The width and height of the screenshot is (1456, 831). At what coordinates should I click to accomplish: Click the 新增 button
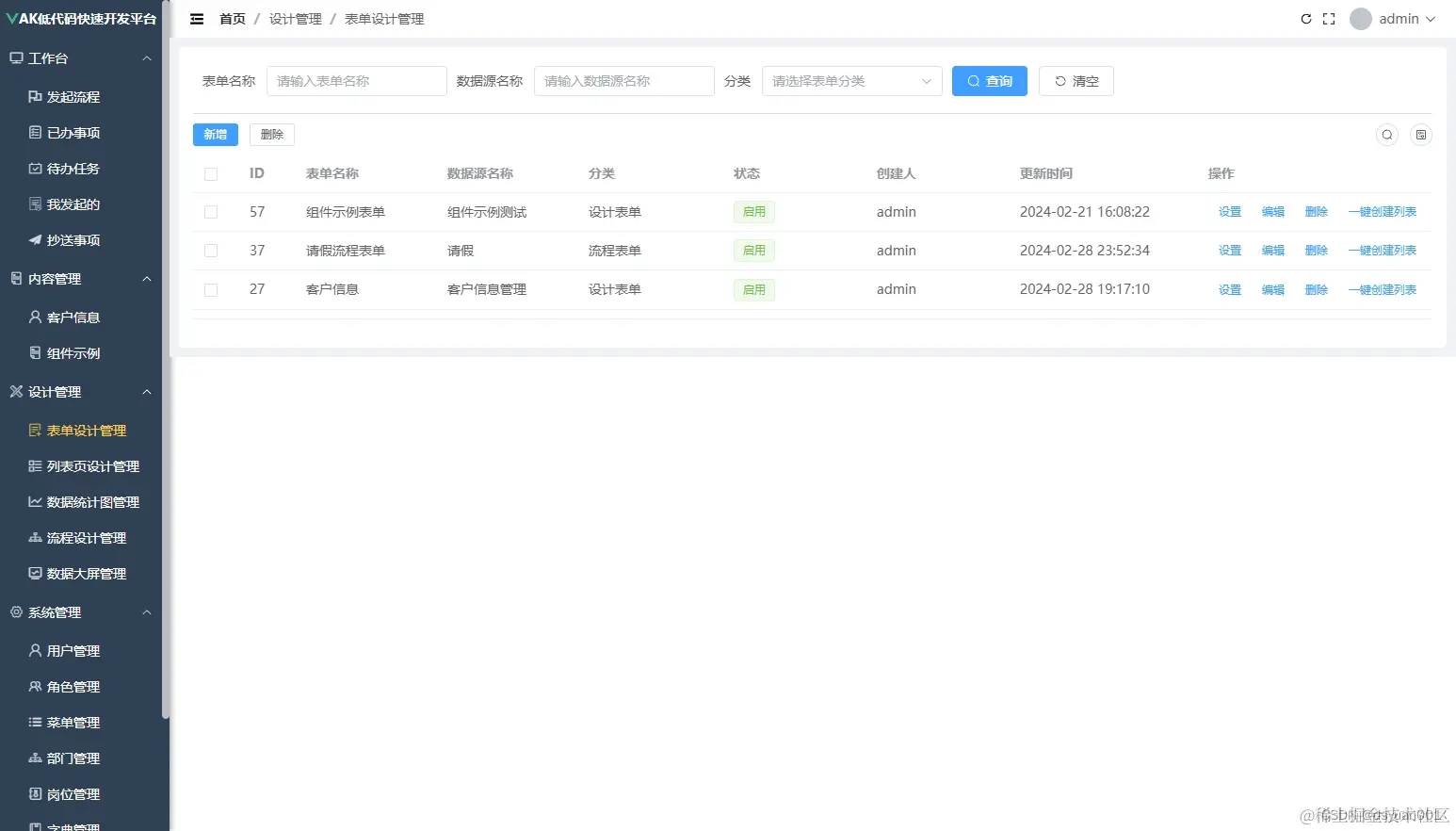coord(215,134)
